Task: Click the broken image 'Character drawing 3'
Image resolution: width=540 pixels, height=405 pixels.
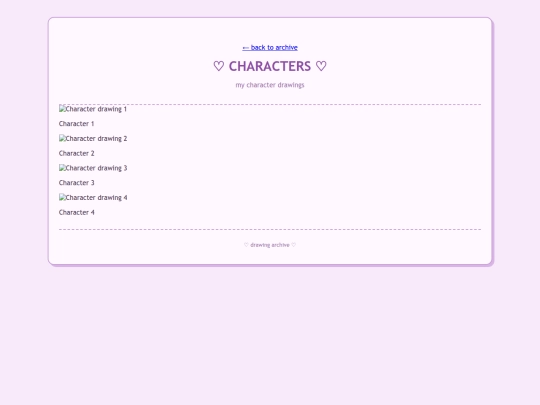Action: coord(93,168)
